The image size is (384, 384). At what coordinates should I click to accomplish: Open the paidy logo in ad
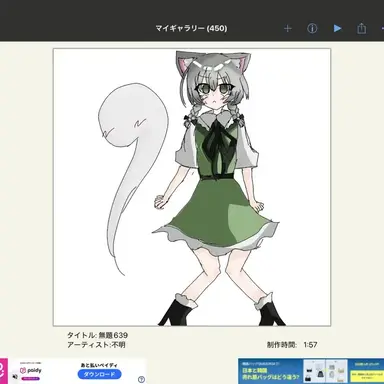coord(31,370)
